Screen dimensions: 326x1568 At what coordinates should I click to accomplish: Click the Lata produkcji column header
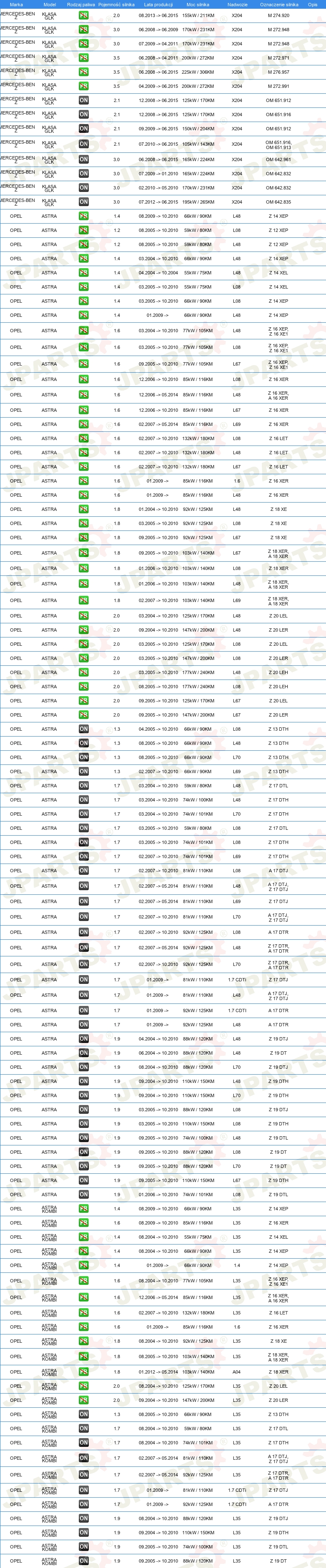pos(158,4)
